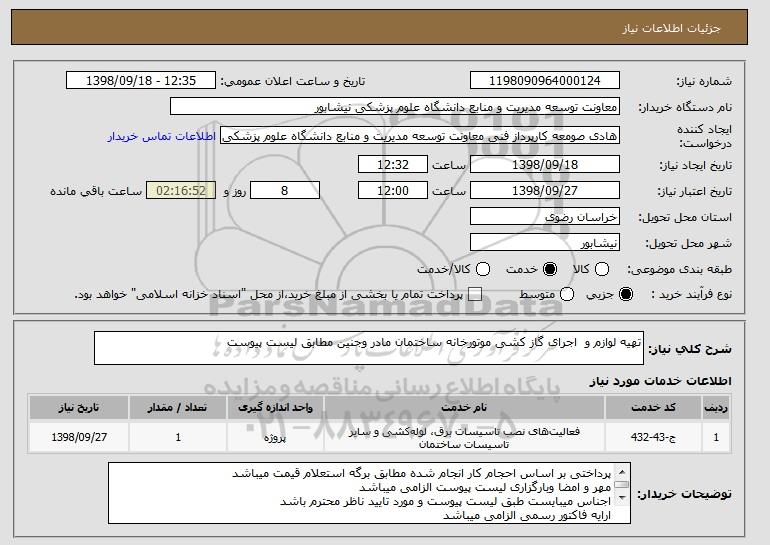The height and width of the screenshot is (545, 770).
Task: Click the scroll down arrow in buyer notes
Action: 622,498
